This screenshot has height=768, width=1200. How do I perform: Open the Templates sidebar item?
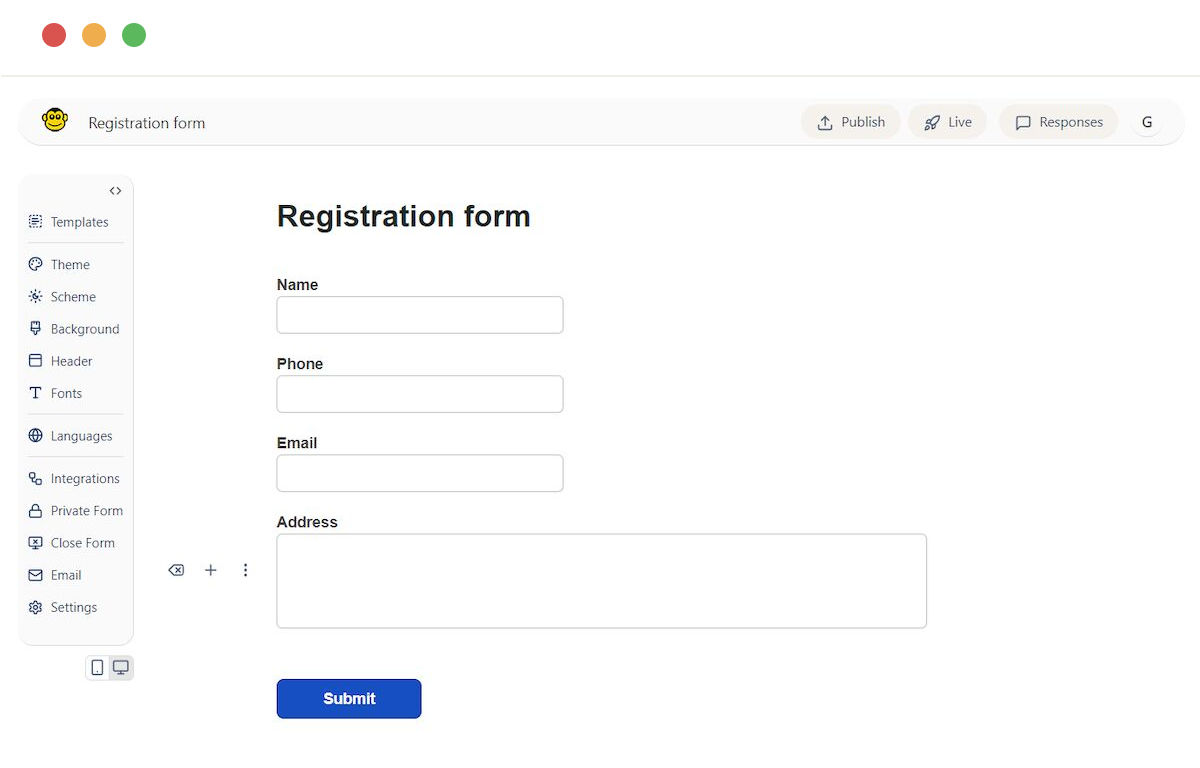point(69,222)
